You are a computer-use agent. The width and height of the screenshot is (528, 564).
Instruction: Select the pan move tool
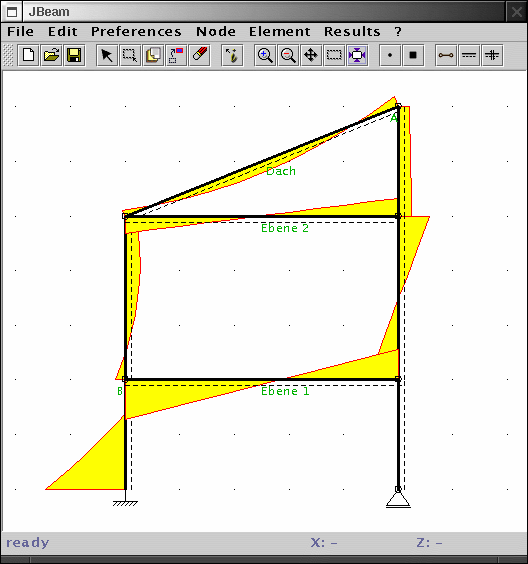coord(311,55)
